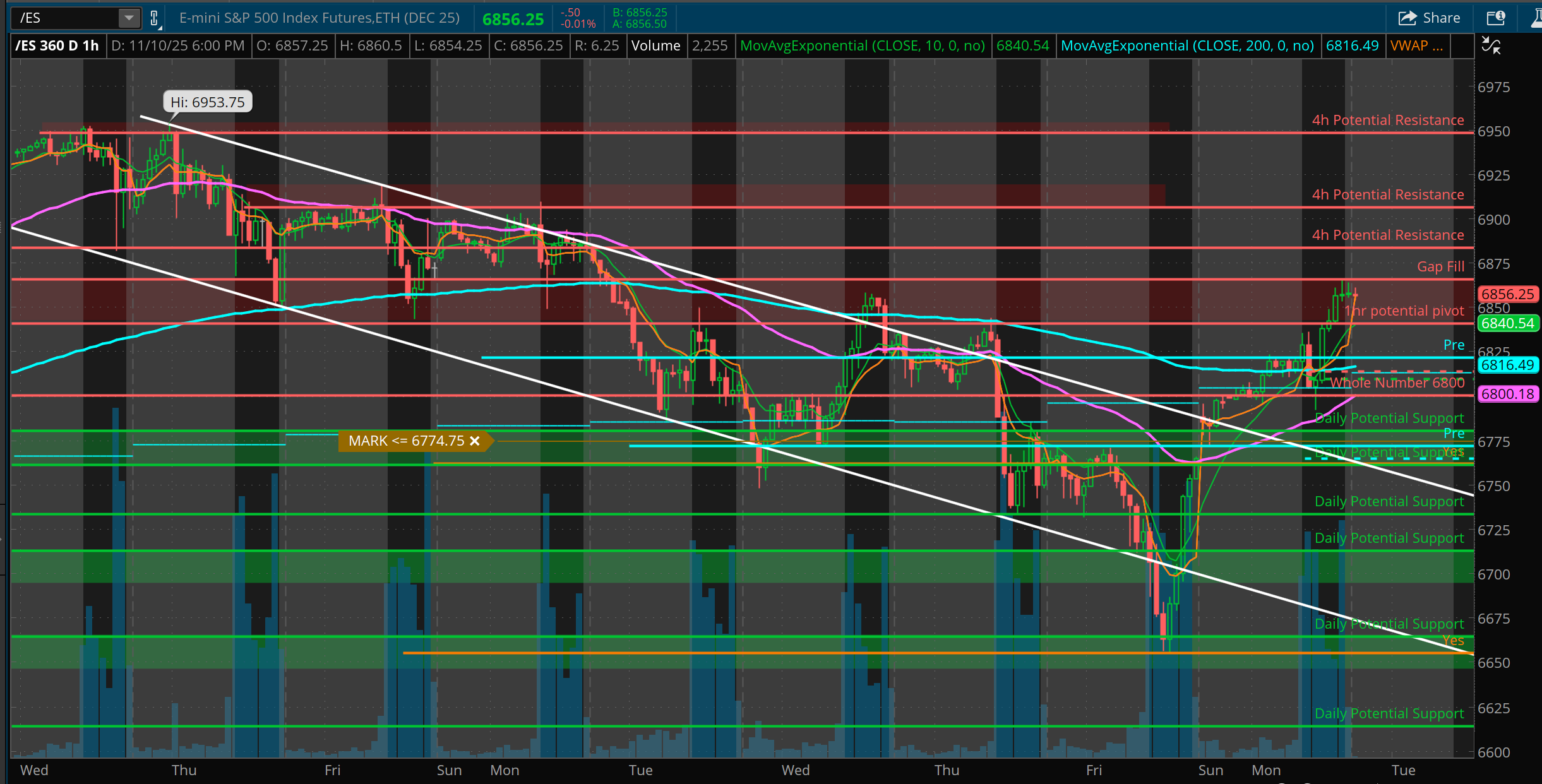Click the symbol link clipboard icon
Image resolution: width=1542 pixels, height=784 pixels.
154,18
